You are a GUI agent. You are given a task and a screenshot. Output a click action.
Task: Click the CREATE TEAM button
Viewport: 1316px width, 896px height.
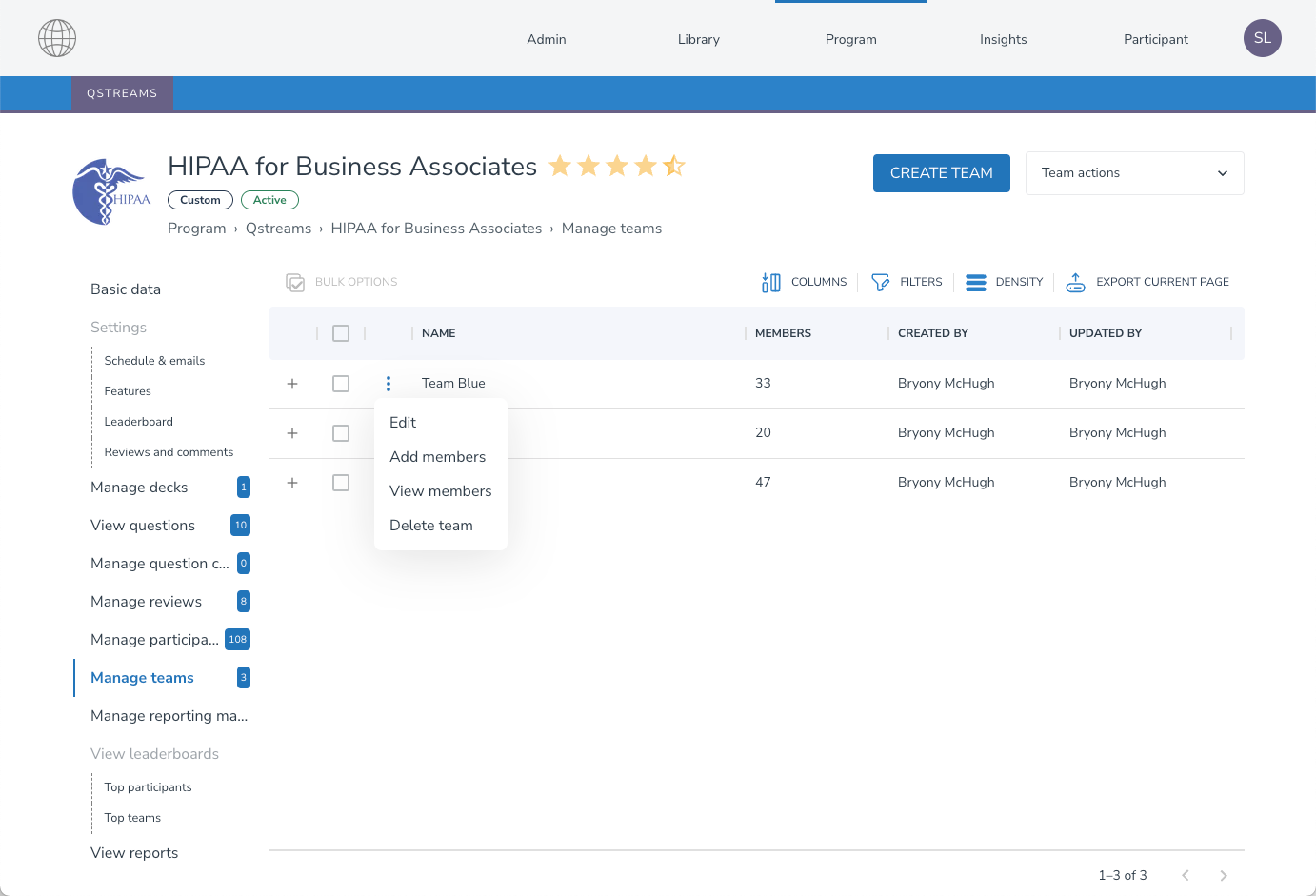(942, 173)
